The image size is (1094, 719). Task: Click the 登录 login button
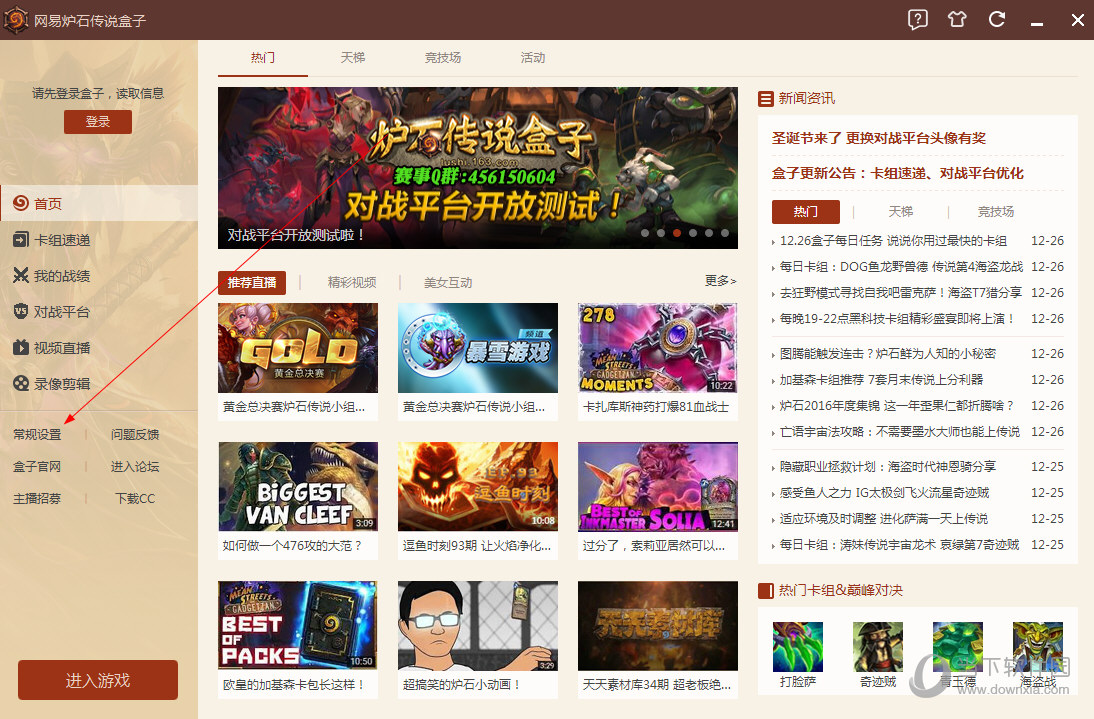click(x=97, y=121)
